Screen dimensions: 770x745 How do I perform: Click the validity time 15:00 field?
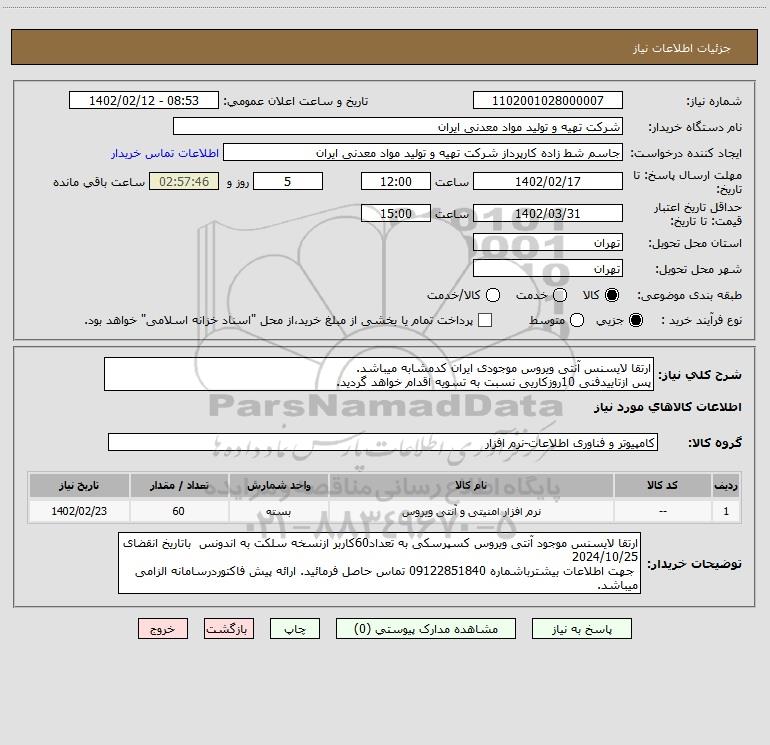click(x=396, y=213)
